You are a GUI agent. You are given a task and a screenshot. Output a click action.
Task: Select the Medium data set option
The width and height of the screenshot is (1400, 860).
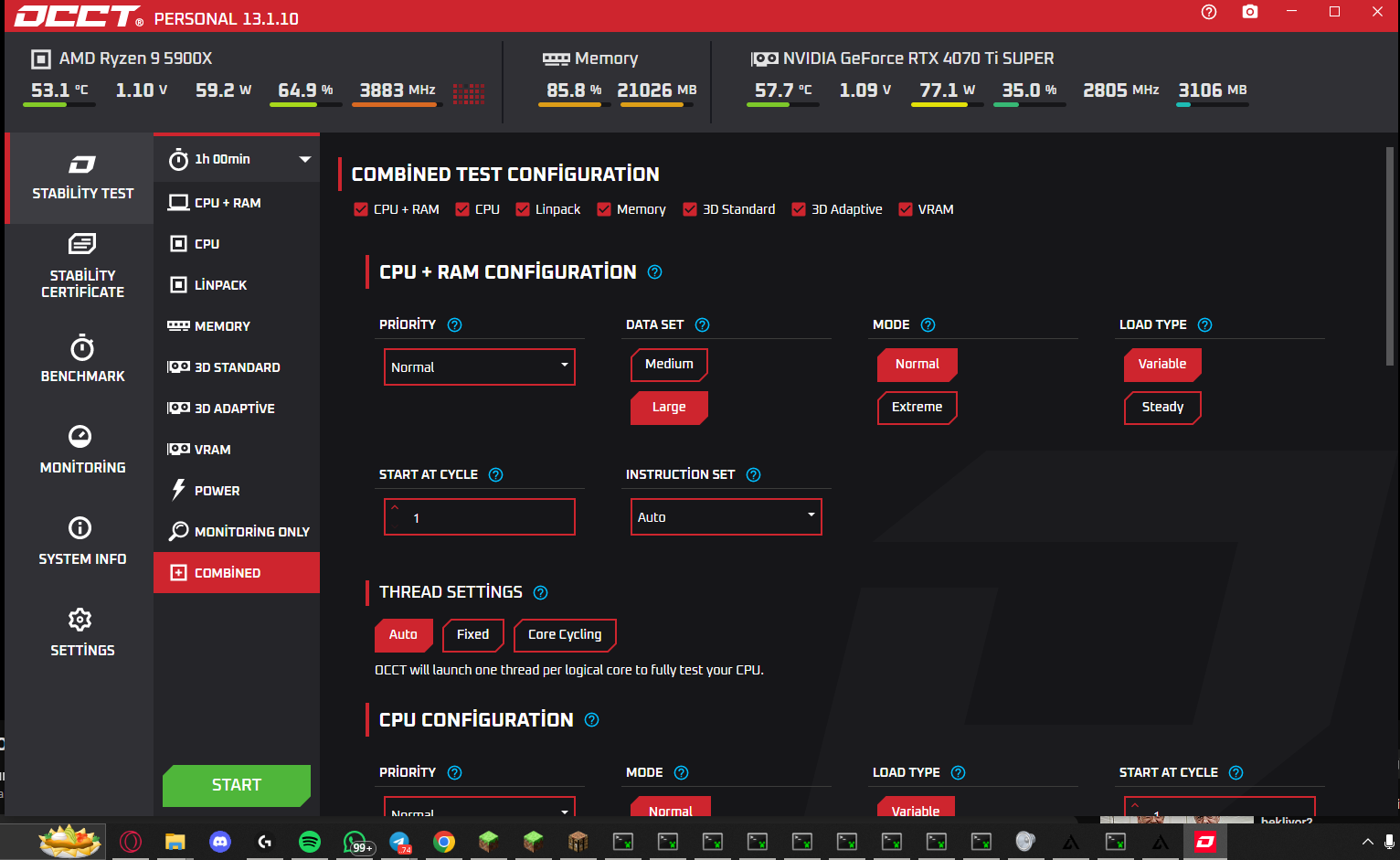(x=669, y=365)
